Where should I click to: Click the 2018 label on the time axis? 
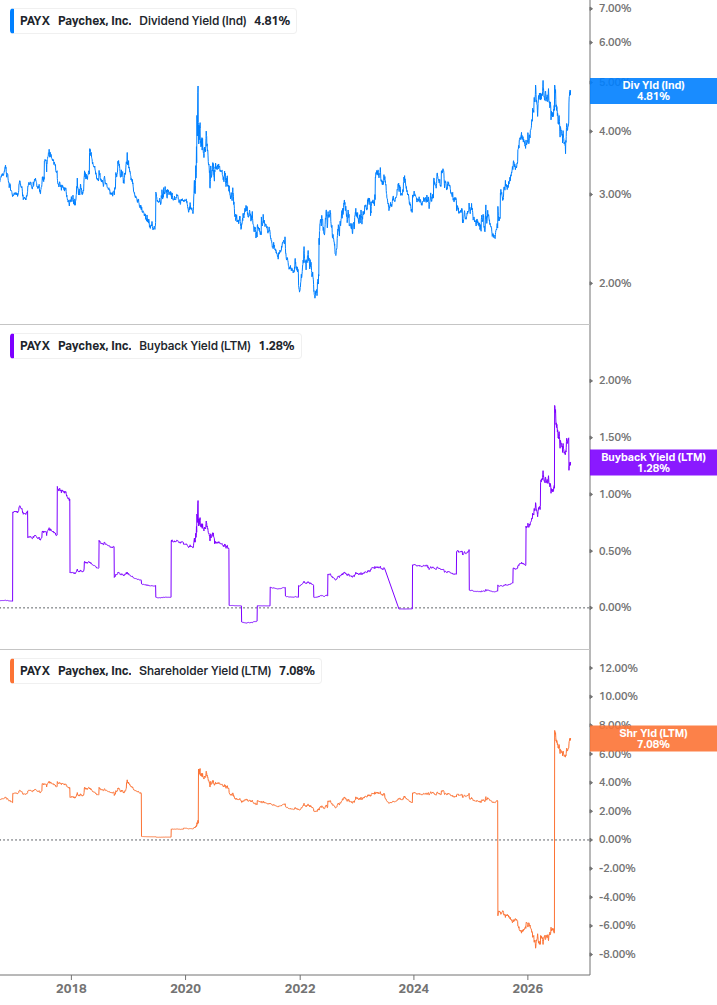[x=71, y=988]
